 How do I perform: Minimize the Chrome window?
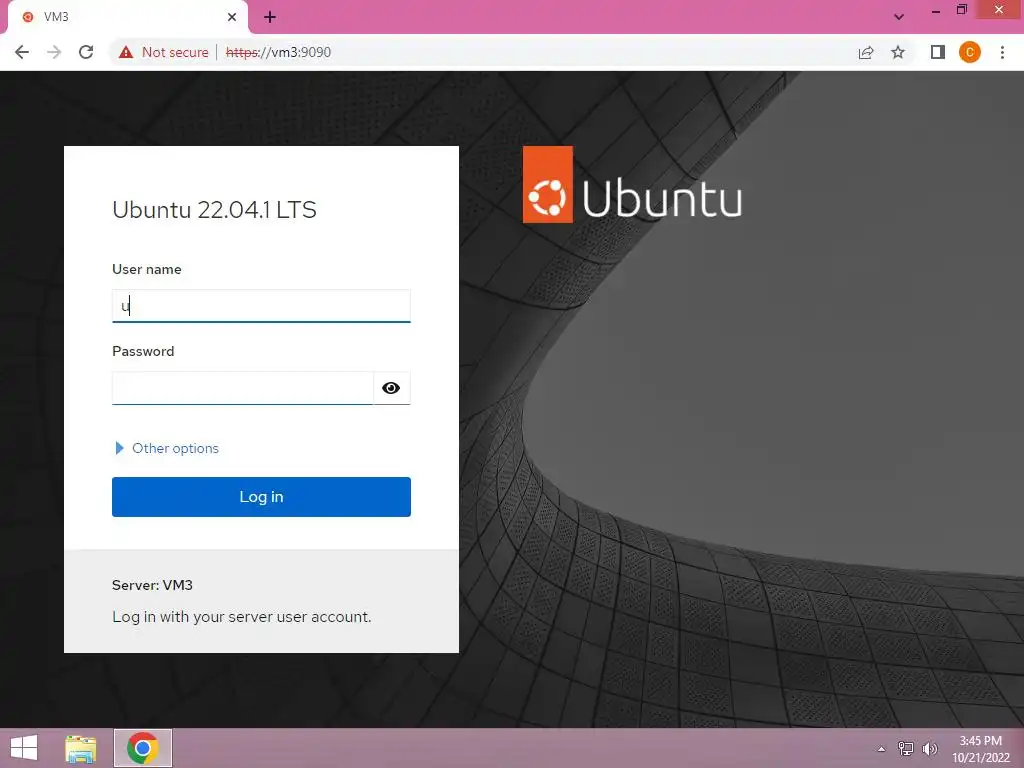pyautogui.click(x=936, y=10)
